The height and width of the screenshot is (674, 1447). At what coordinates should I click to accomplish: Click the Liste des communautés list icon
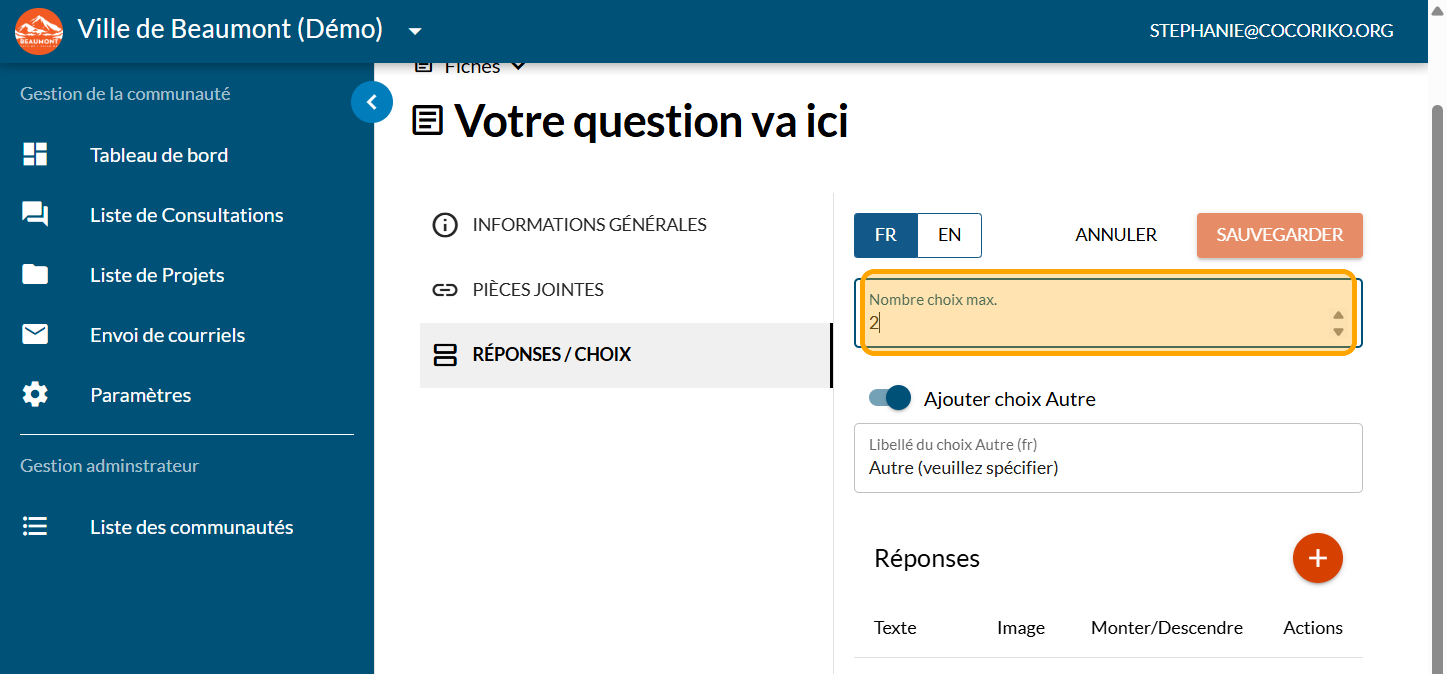coord(35,527)
